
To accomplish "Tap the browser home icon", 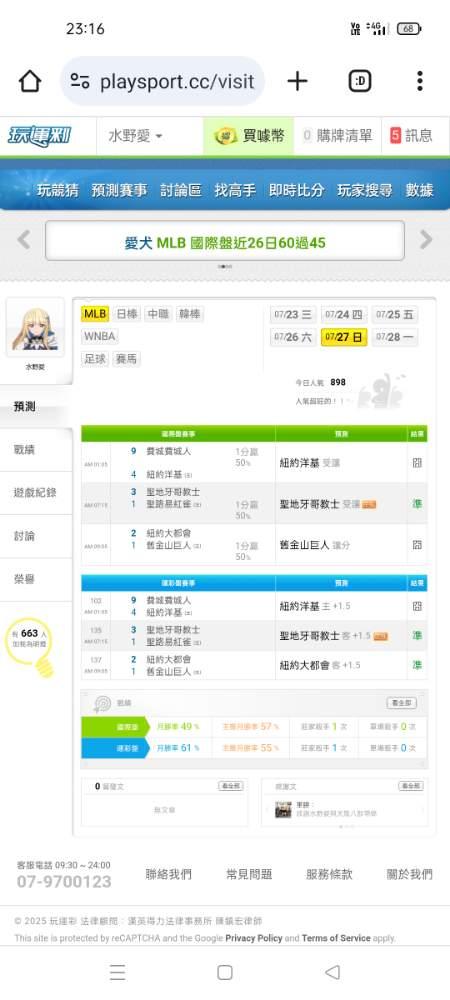I will (30, 81).
